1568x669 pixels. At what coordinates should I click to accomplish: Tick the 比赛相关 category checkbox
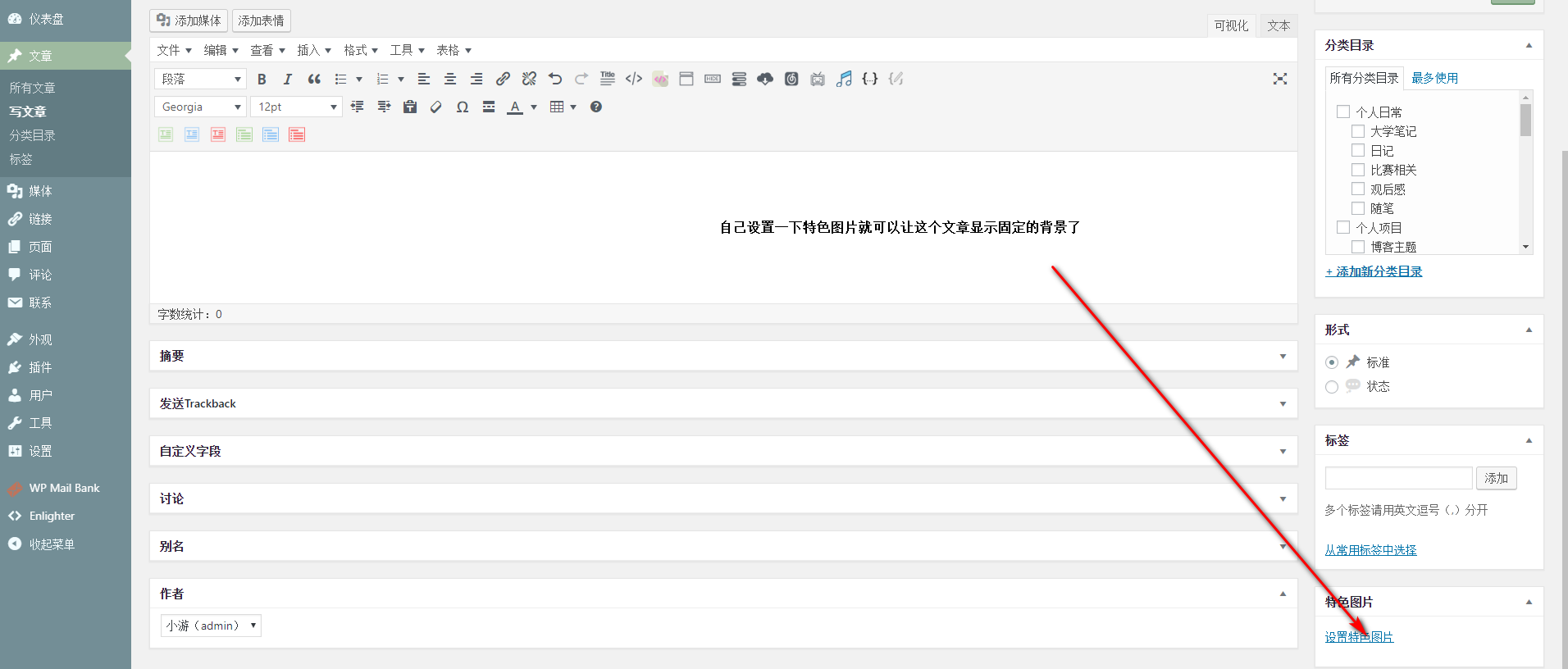1358,170
